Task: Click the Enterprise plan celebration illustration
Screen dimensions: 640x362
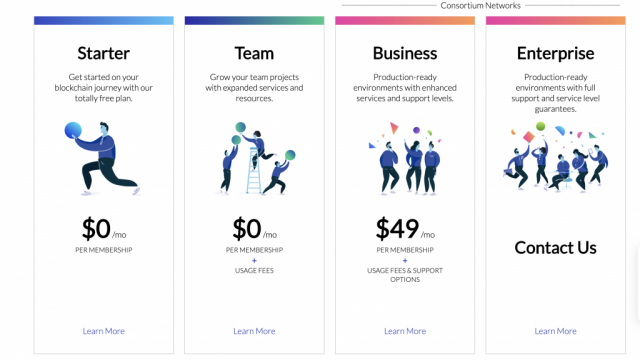Action: pos(556,156)
